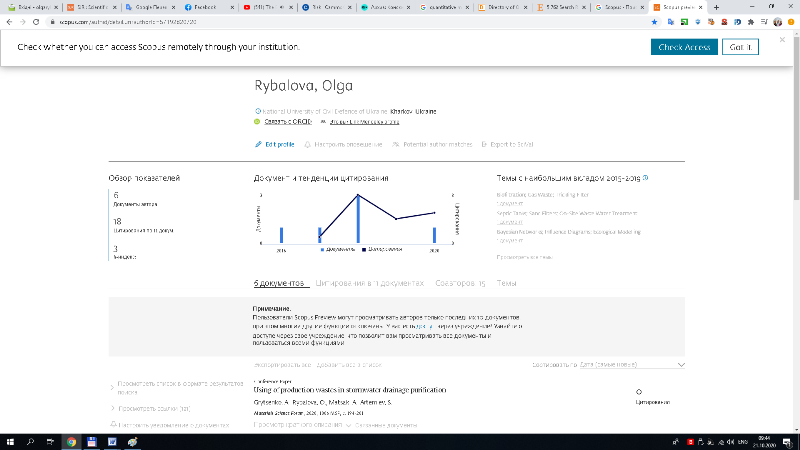Viewport: 800px width, 450px height.
Task: Click the Edit profile pencil icon
Action: click(258, 144)
